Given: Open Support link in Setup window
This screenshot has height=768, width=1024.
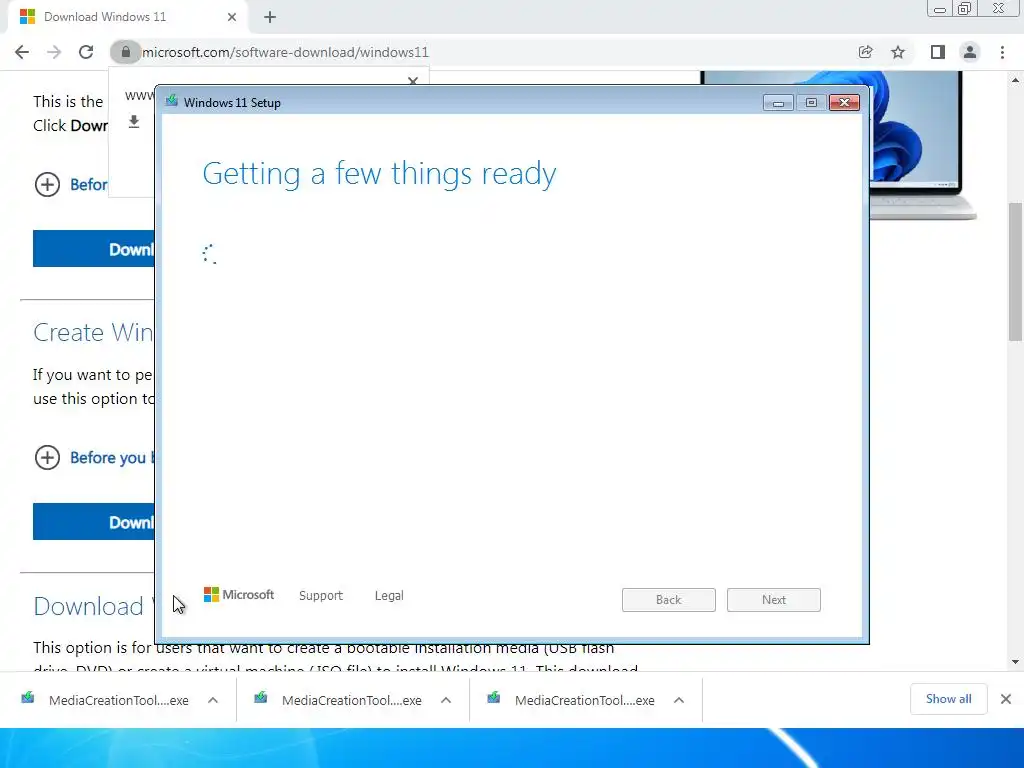Looking at the screenshot, I should (x=321, y=596).
